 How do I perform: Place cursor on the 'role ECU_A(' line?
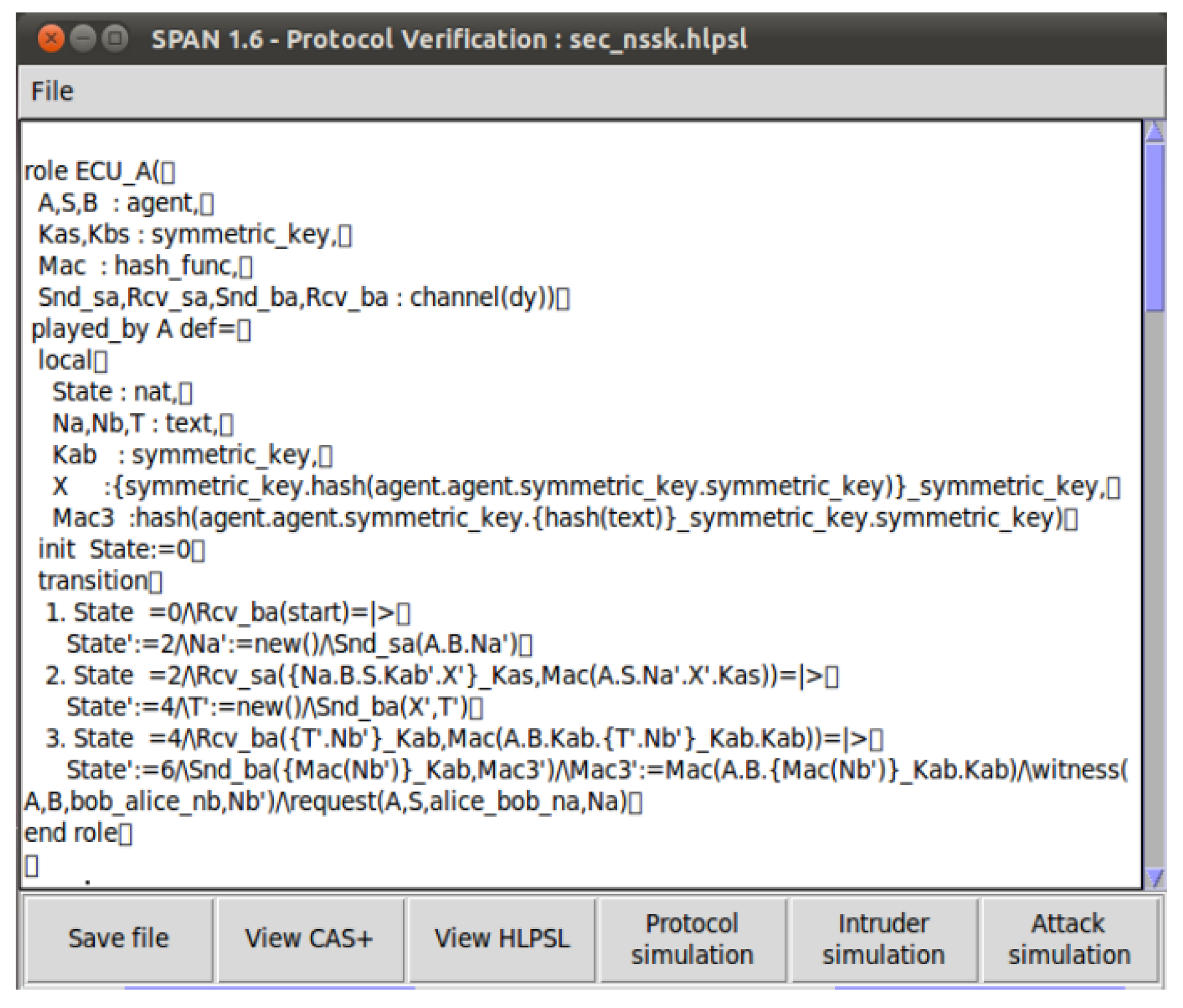(91, 171)
